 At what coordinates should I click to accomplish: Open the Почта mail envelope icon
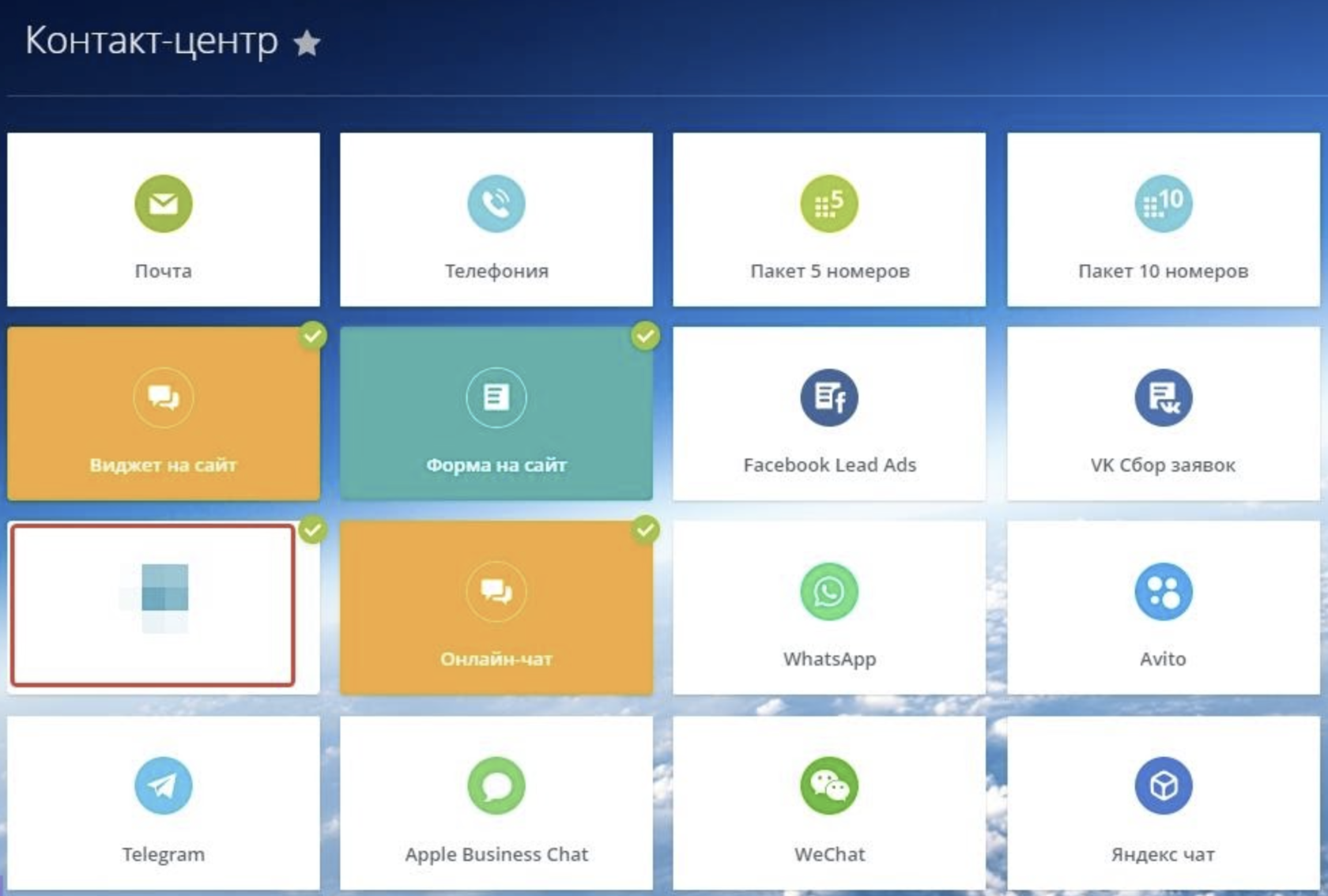(164, 204)
